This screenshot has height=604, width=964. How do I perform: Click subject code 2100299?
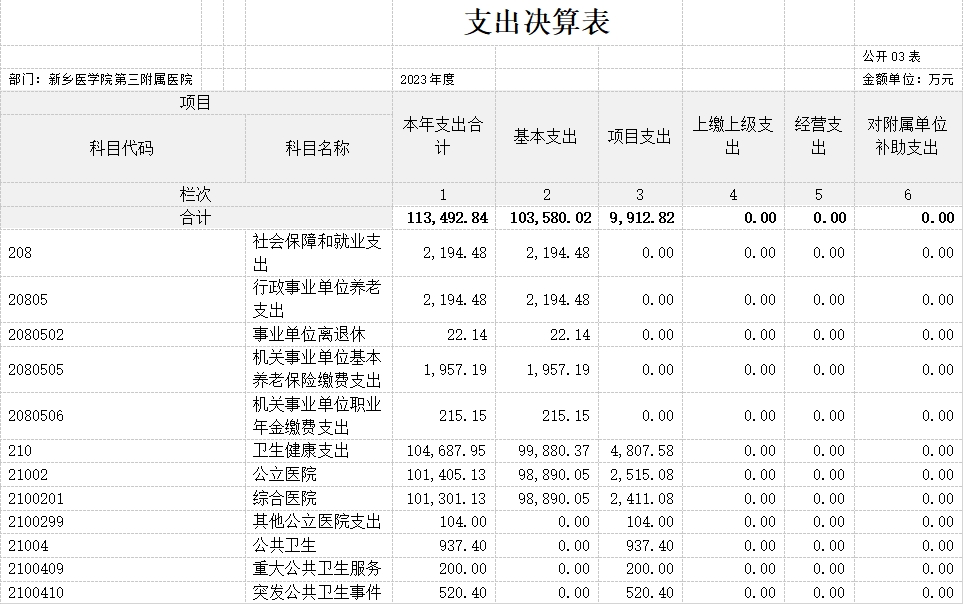[x=36, y=522]
